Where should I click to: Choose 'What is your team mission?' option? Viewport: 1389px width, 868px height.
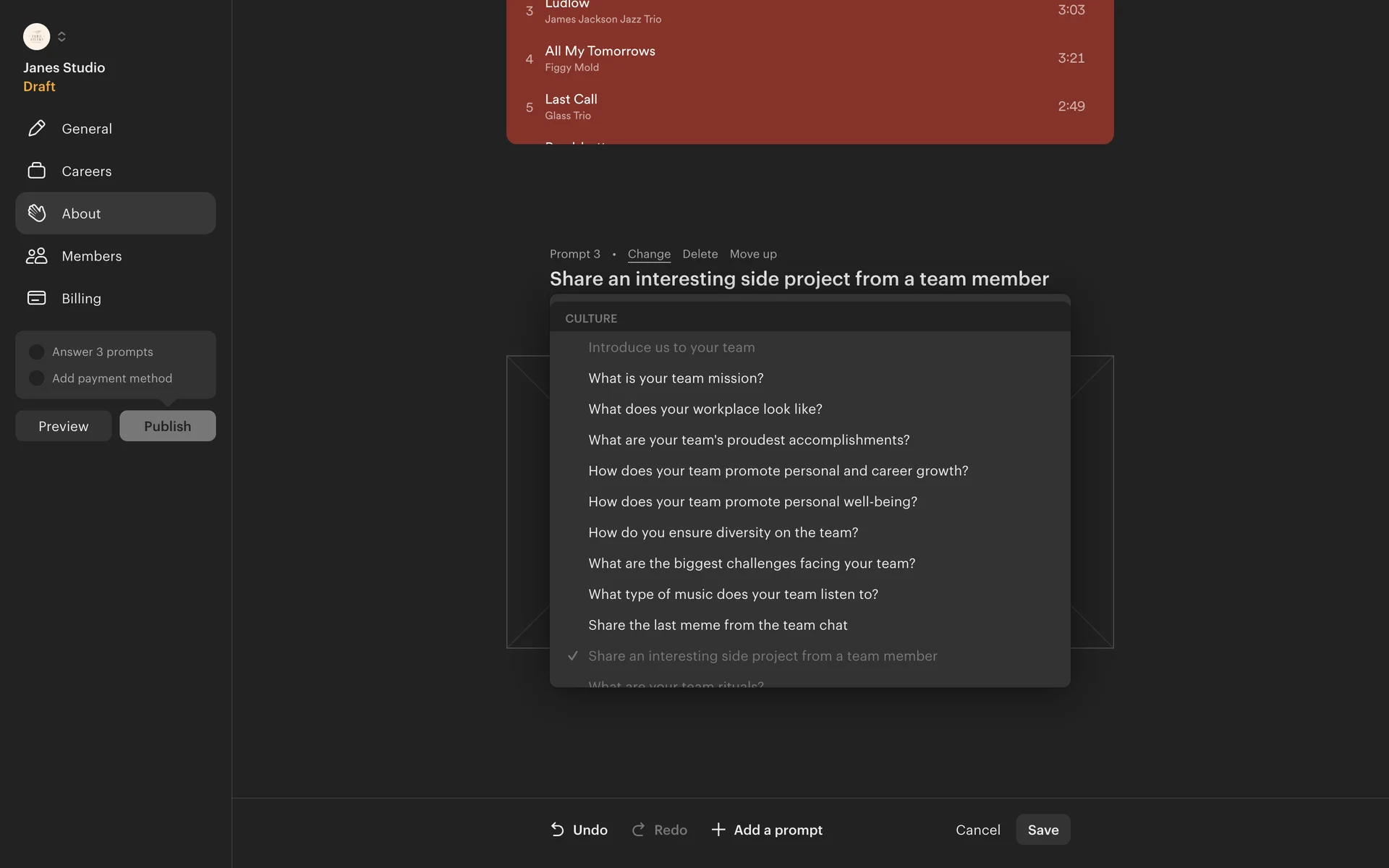coord(676,378)
